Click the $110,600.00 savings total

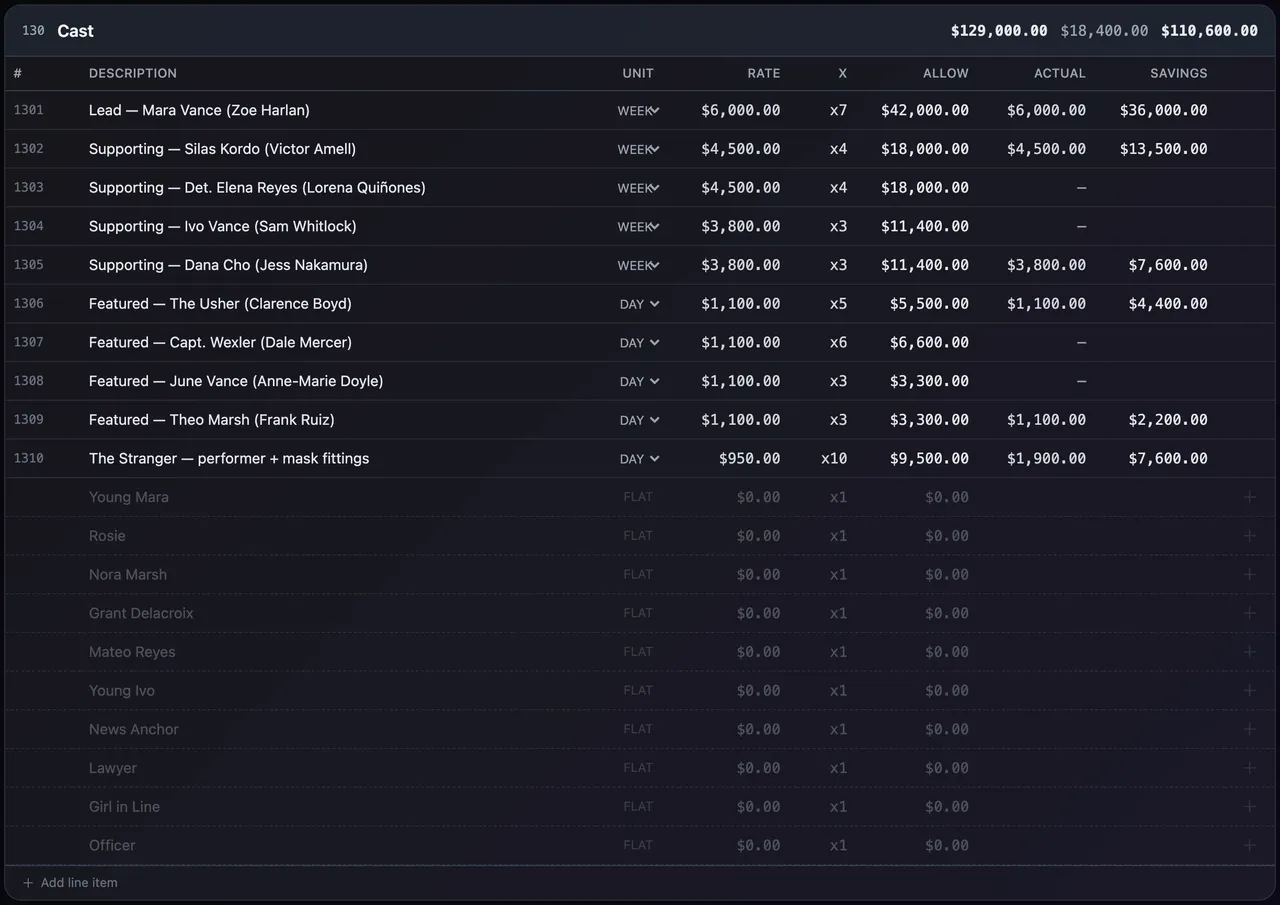pyautogui.click(x=1209, y=31)
